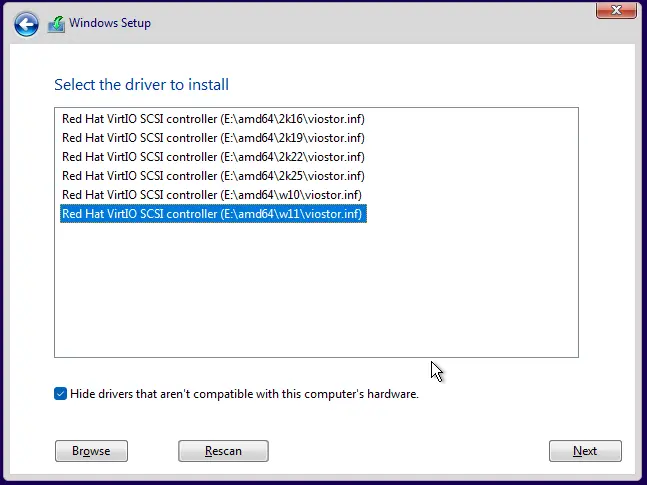The height and width of the screenshot is (485, 647).
Task: Click the blank area right of the heading
Action: pyautogui.click(x=420, y=85)
